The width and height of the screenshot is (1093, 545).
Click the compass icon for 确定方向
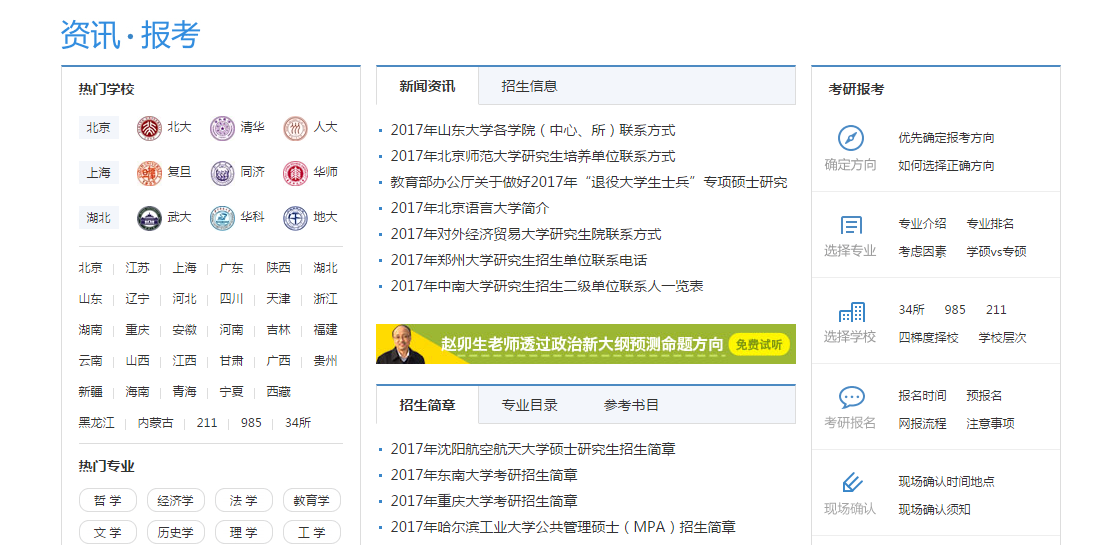[850, 138]
